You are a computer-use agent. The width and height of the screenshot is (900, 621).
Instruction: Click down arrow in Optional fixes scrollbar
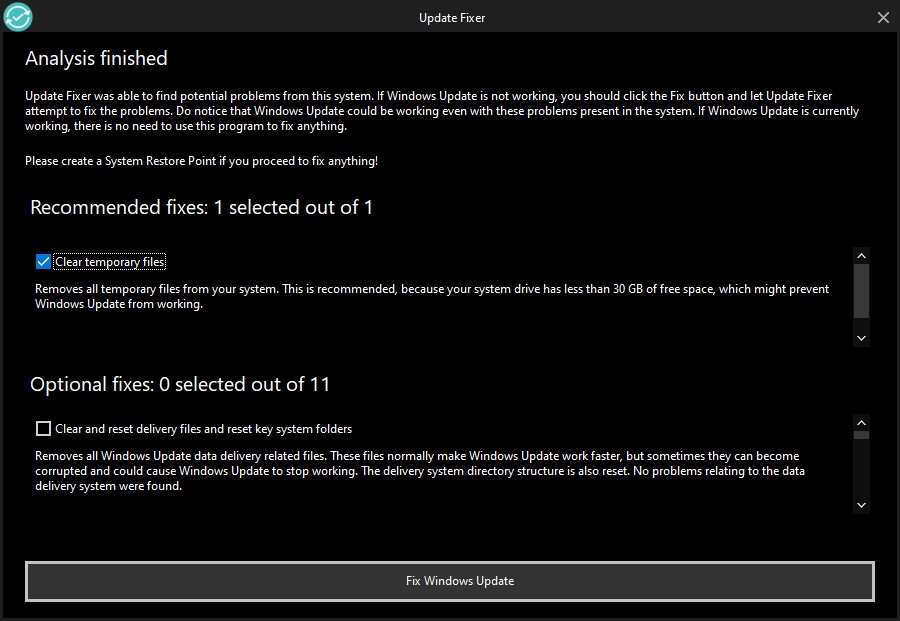click(x=861, y=505)
